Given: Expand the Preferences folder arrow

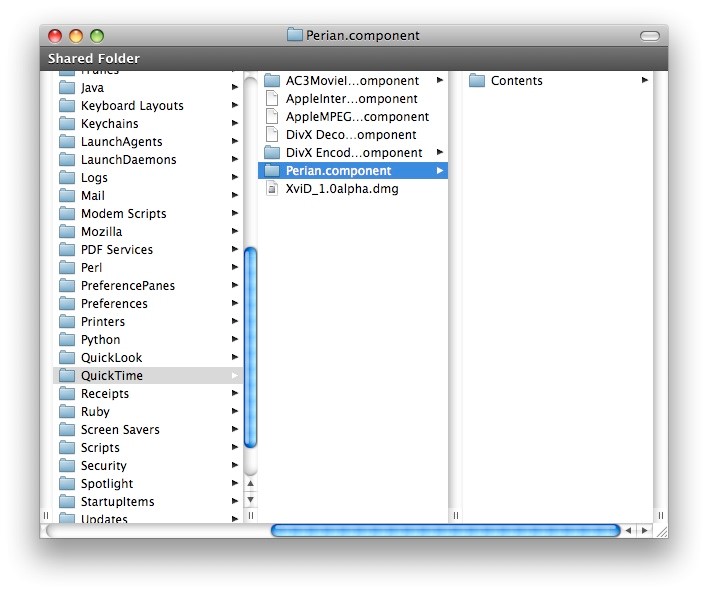Looking at the screenshot, I should coord(234,303).
